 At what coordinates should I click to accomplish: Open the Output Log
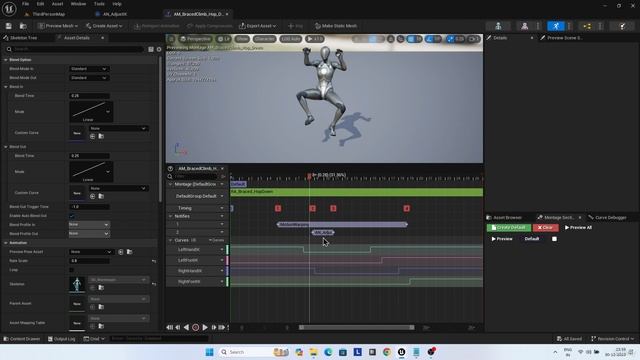pos(62,339)
